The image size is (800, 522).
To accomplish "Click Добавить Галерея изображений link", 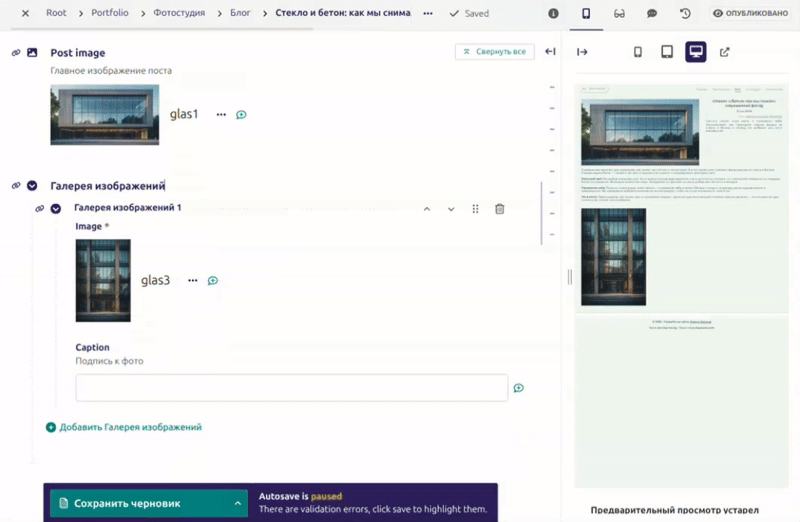I will tap(124, 427).
